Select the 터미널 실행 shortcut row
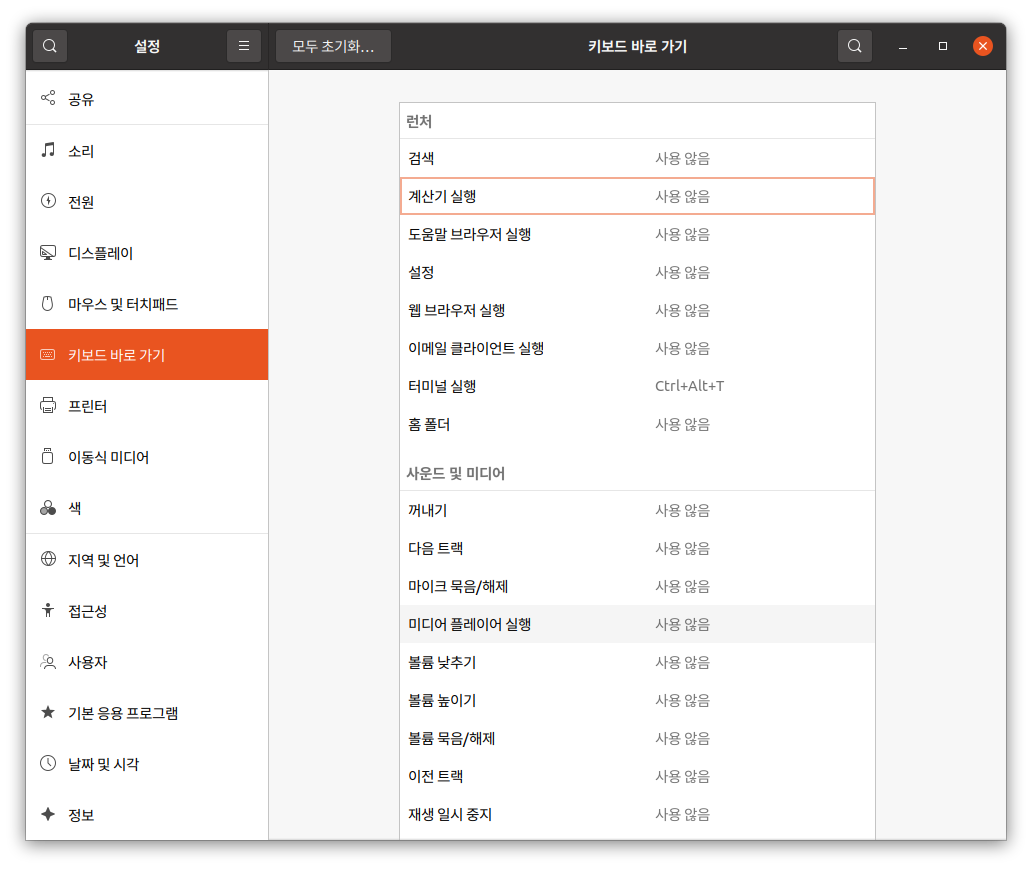Screen dimensions: 1032x869 tap(637, 386)
